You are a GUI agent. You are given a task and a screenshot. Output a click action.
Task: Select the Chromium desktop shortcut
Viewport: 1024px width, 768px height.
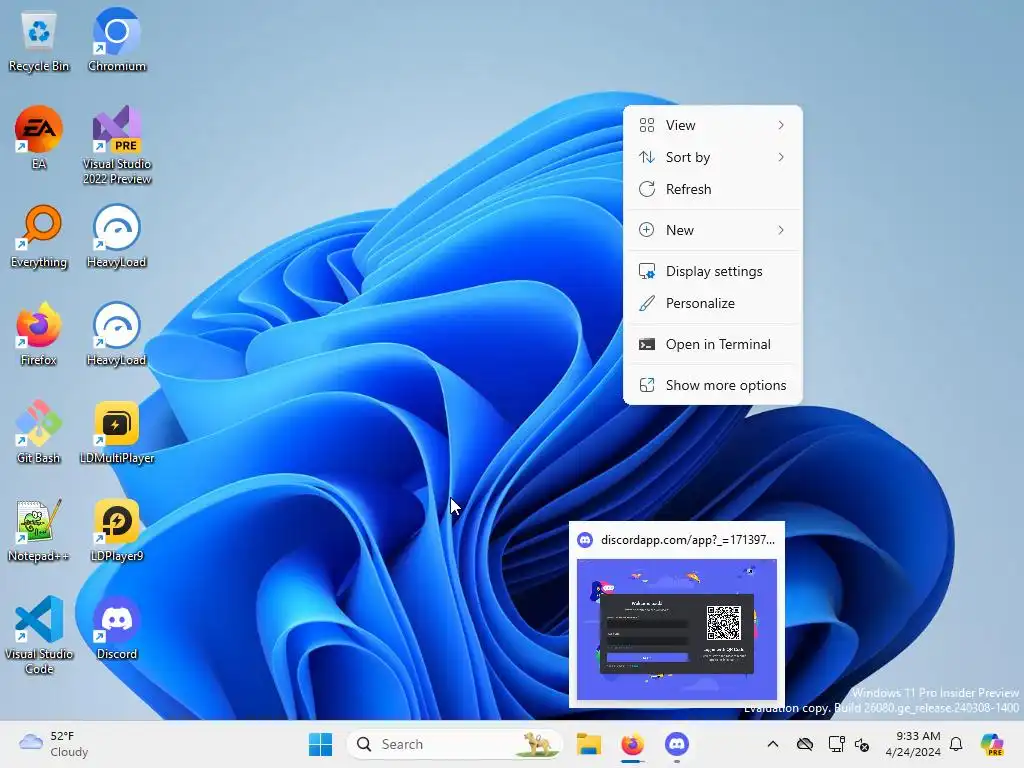coord(117,40)
